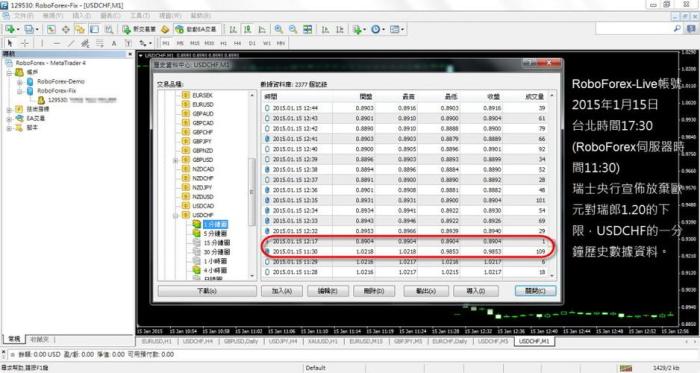Screen dimensions: 700x373
Task: Open the XAUUSD,H1 chart tab
Action: click(x=323, y=341)
